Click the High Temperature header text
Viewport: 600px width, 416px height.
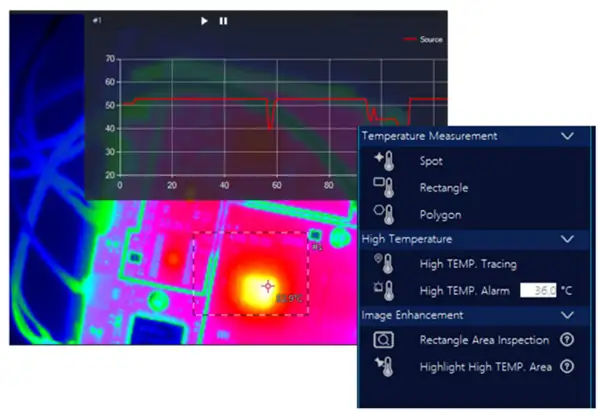[x=407, y=239]
